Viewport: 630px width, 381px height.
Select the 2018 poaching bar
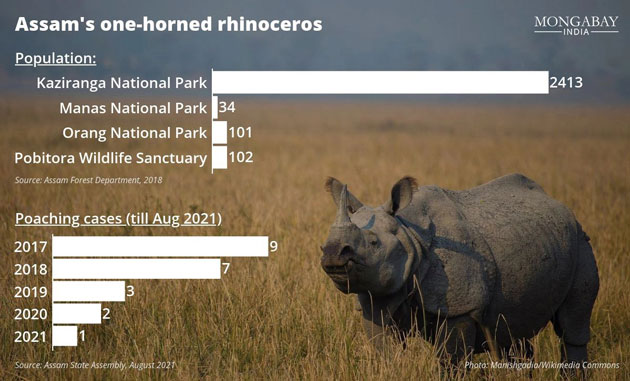[x=137, y=269]
